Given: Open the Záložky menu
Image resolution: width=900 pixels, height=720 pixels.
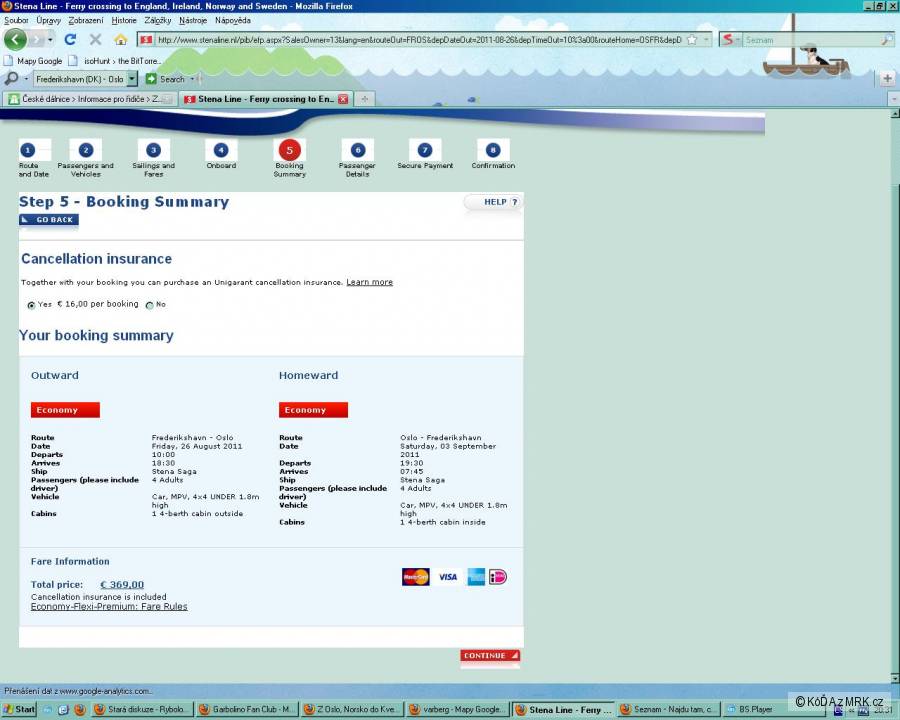Looking at the screenshot, I should click(x=158, y=20).
